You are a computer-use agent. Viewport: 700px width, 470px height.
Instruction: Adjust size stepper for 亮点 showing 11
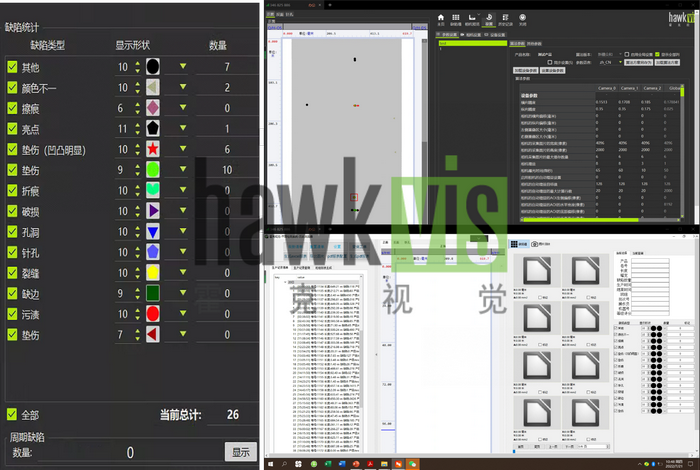click(x=138, y=129)
